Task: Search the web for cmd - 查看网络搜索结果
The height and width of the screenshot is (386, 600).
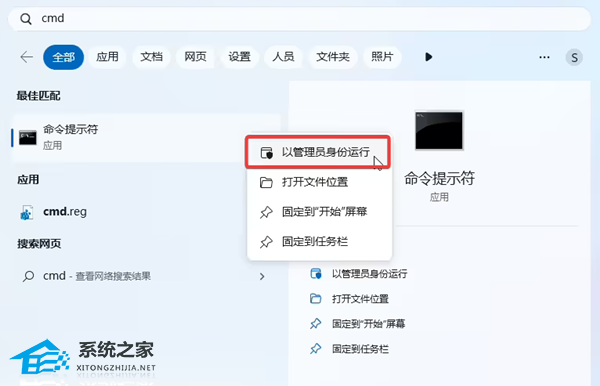Action: 97,276
